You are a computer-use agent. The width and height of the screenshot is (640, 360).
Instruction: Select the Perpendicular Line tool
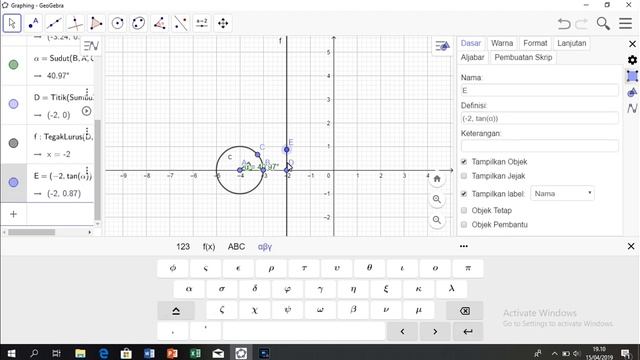(75, 23)
